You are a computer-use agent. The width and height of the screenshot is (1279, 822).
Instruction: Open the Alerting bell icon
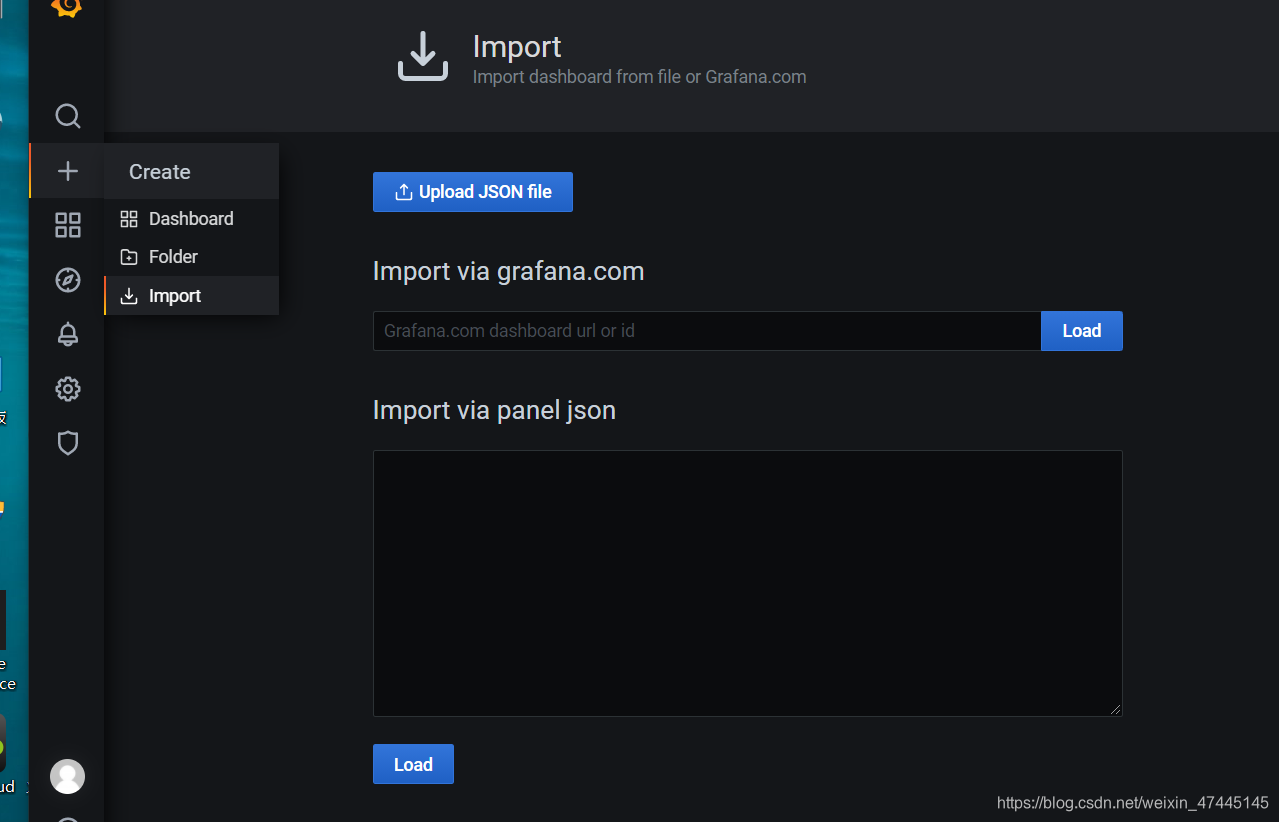67,334
